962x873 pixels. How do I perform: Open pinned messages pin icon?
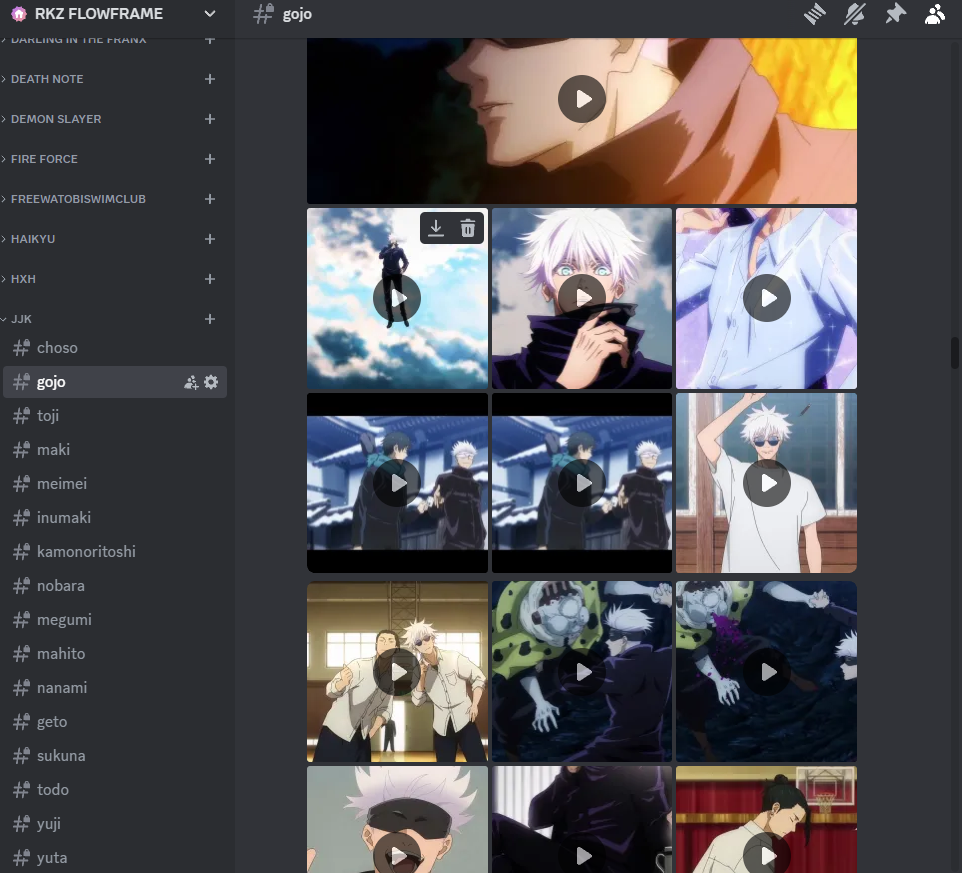pos(895,14)
